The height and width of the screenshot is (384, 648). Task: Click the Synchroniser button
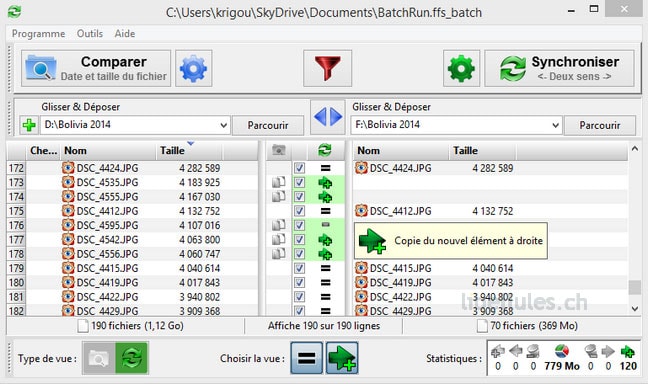point(559,69)
